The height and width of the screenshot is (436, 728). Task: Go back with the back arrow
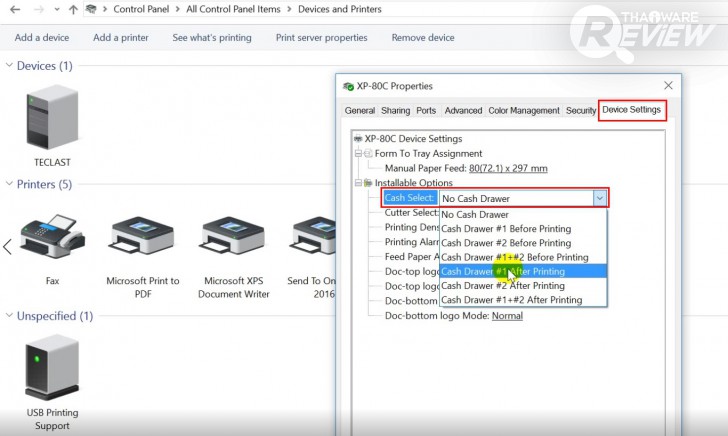[x=15, y=9]
